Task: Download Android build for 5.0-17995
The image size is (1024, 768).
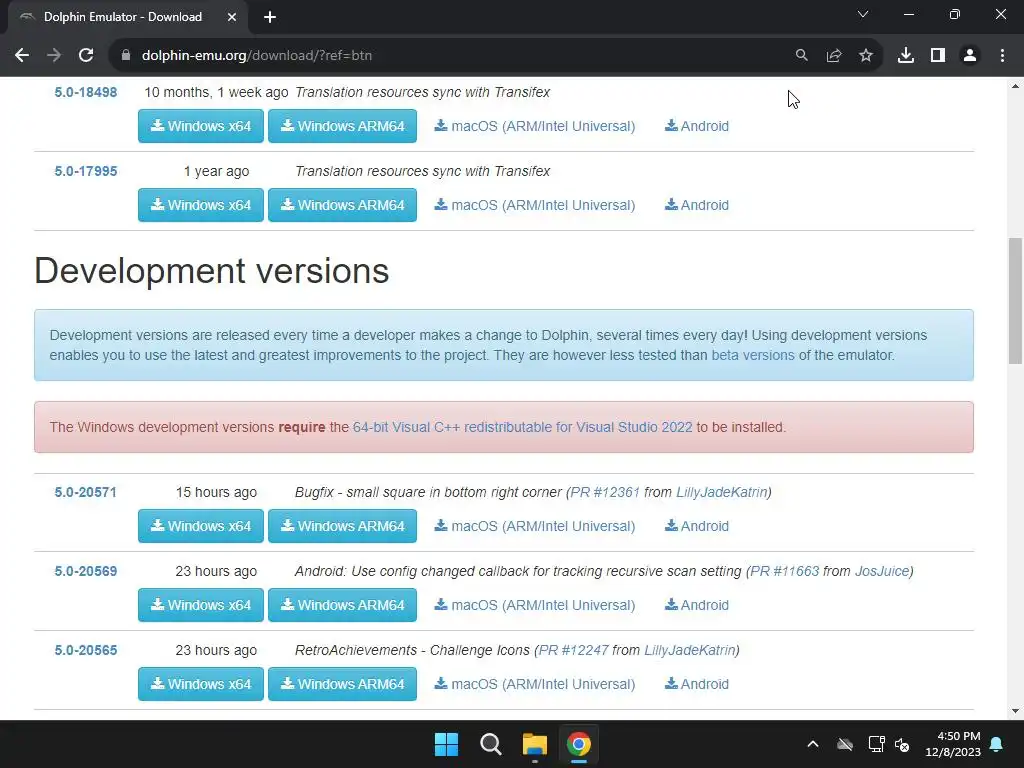Action: click(x=697, y=205)
